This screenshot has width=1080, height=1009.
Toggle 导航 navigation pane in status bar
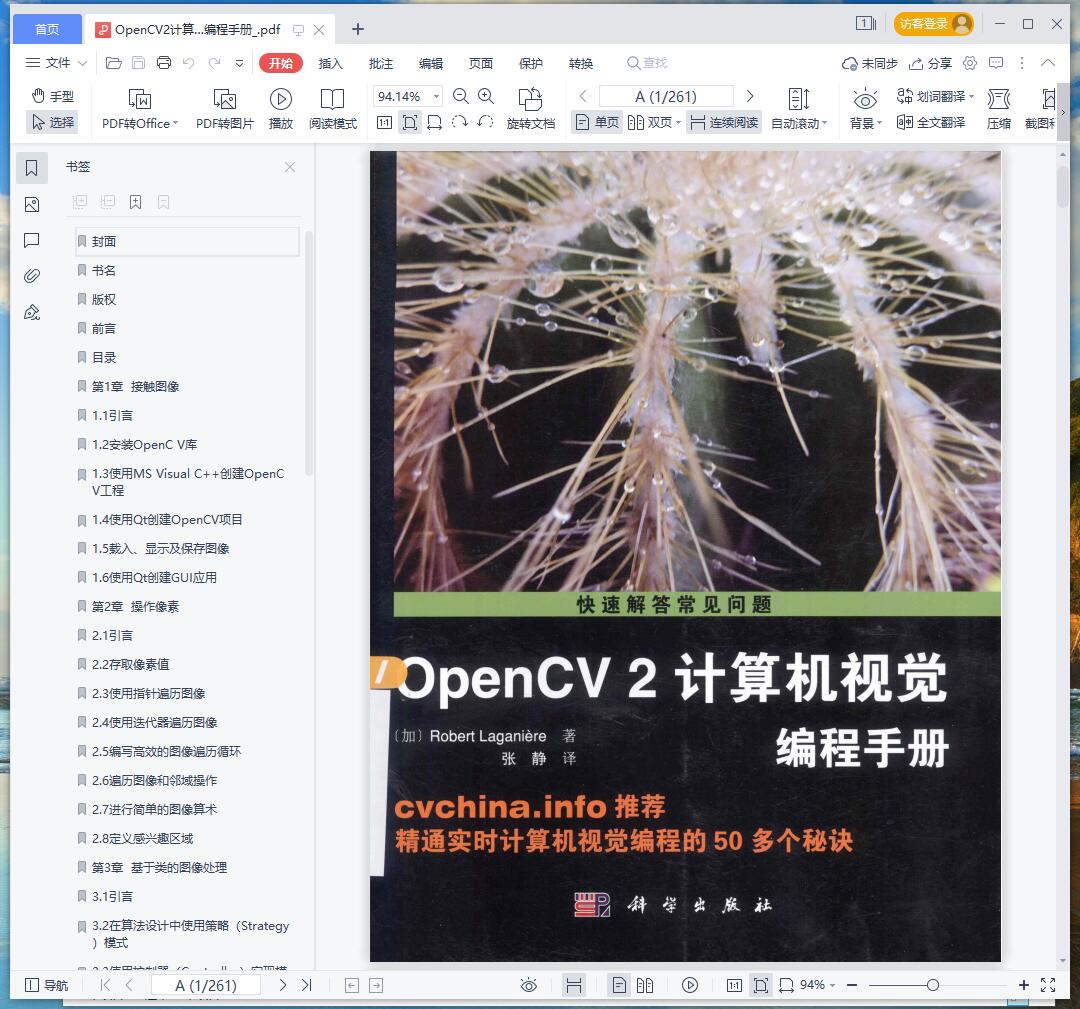point(46,986)
